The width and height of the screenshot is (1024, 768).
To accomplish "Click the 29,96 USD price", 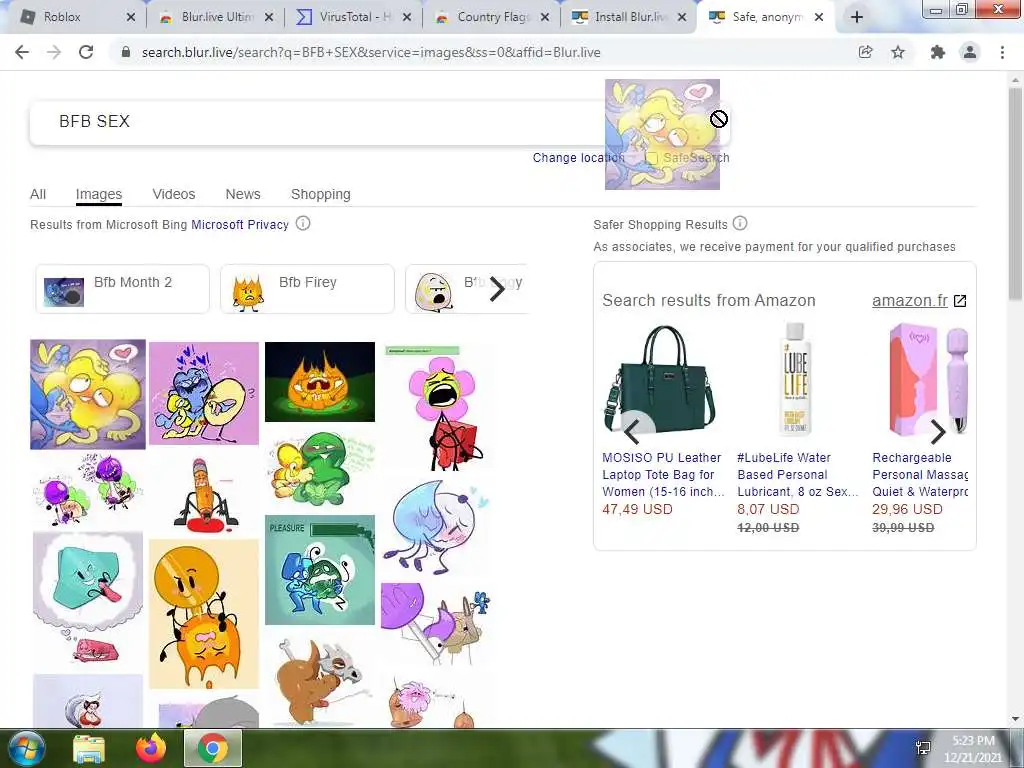I will pyautogui.click(x=907, y=509).
